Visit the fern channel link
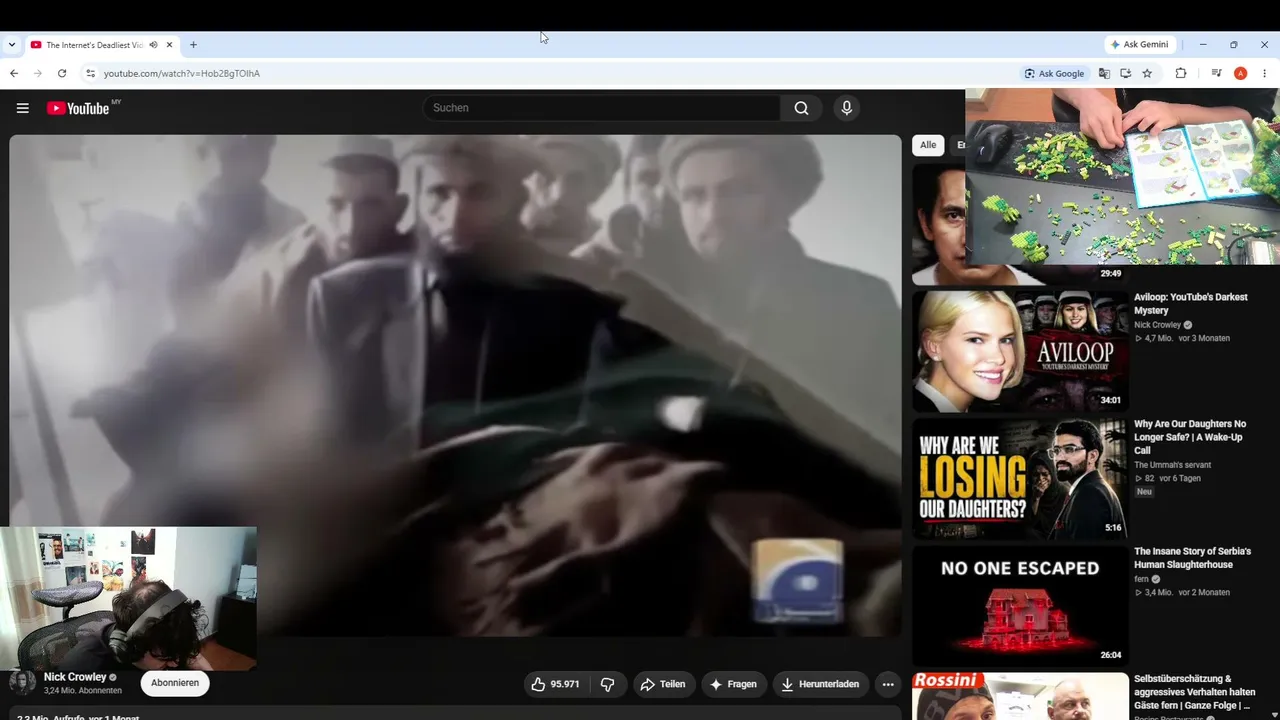The width and height of the screenshot is (1280, 720). point(1141,579)
